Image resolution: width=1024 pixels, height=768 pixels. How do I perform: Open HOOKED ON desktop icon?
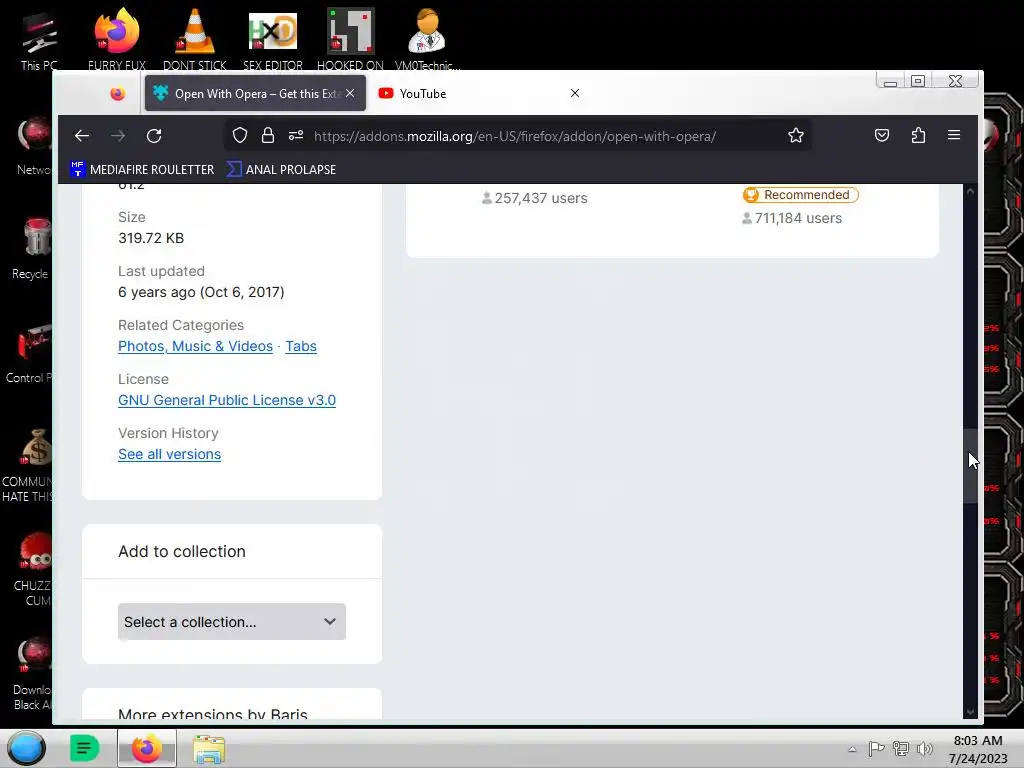pos(350,39)
